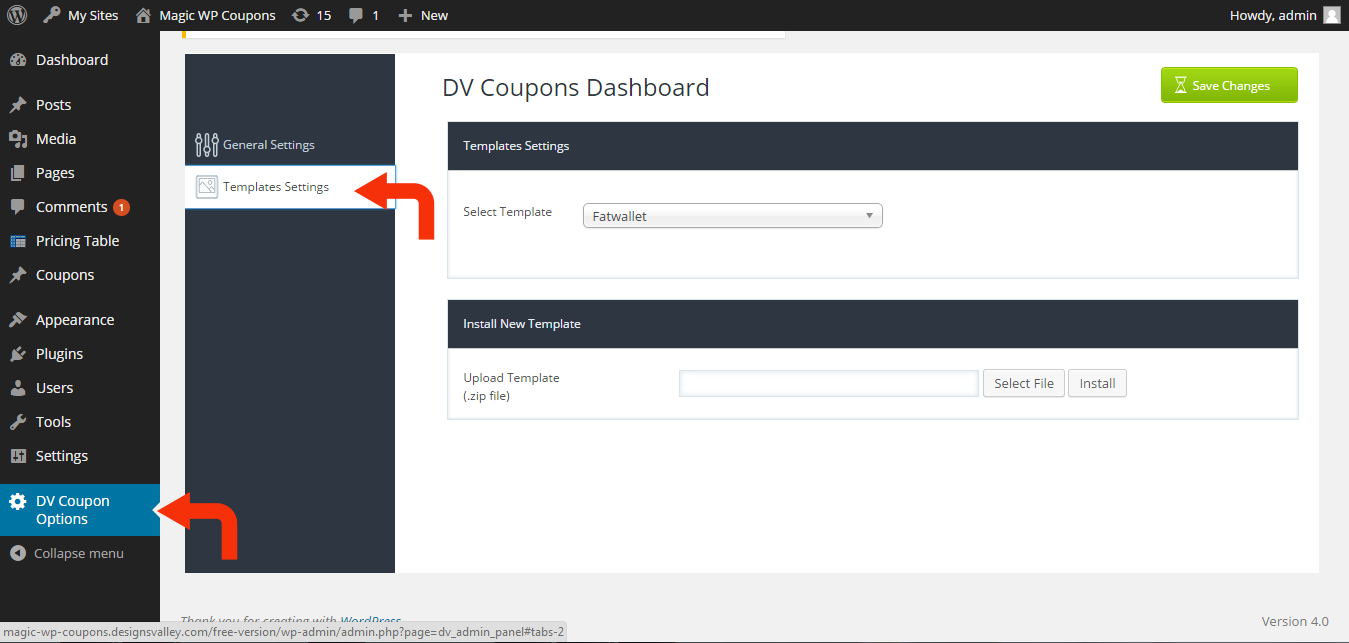The width and height of the screenshot is (1349, 643).
Task: Click the home icon in admin bar
Action: [144, 15]
